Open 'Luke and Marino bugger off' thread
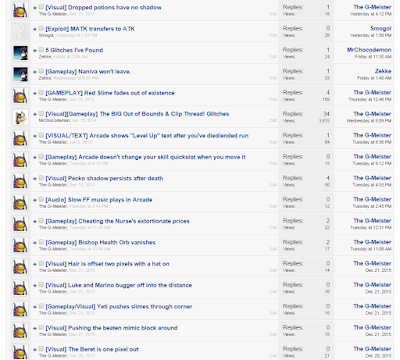400x360 pixels. [118, 285]
